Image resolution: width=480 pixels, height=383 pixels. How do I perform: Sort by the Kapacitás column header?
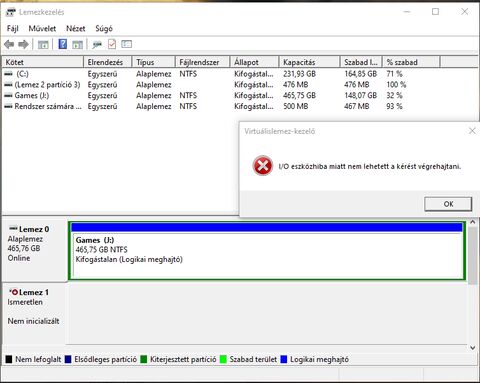point(309,62)
